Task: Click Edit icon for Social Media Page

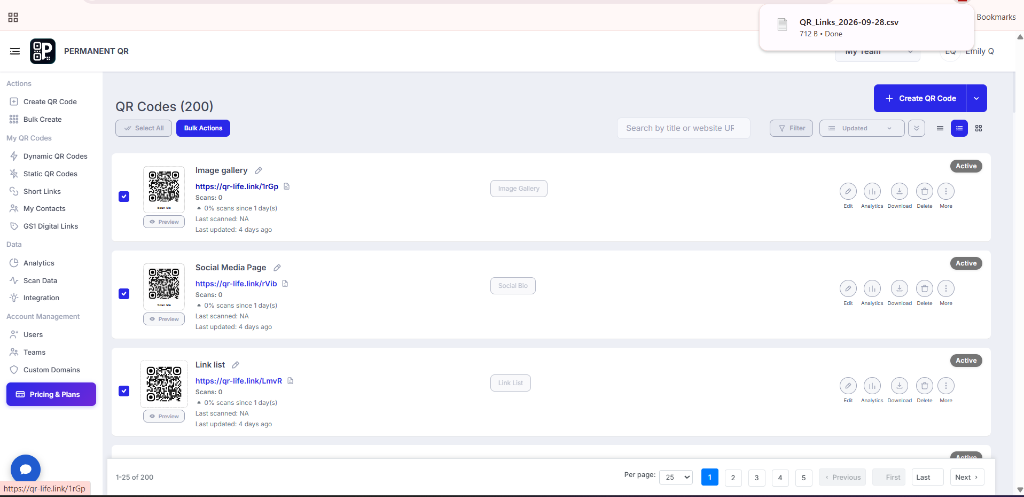Action: point(848,288)
